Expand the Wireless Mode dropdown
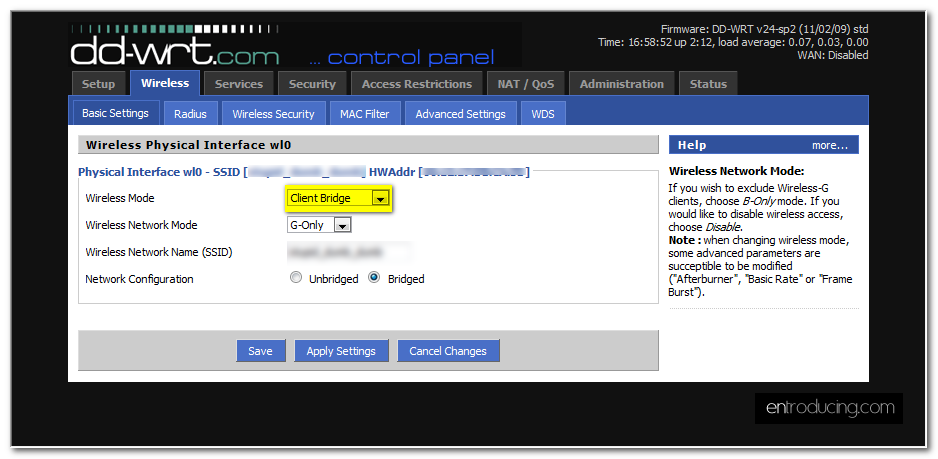The width and height of the screenshot is (938, 459). click(x=338, y=198)
